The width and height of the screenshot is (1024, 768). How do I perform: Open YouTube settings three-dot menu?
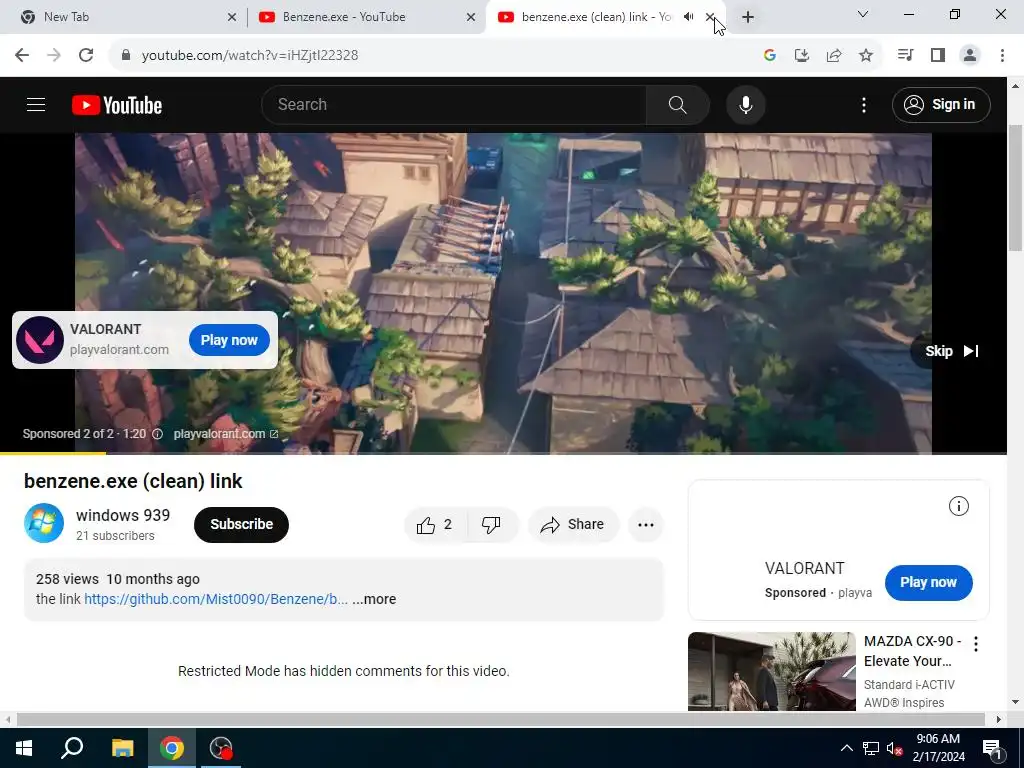pyautogui.click(x=863, y=104)
